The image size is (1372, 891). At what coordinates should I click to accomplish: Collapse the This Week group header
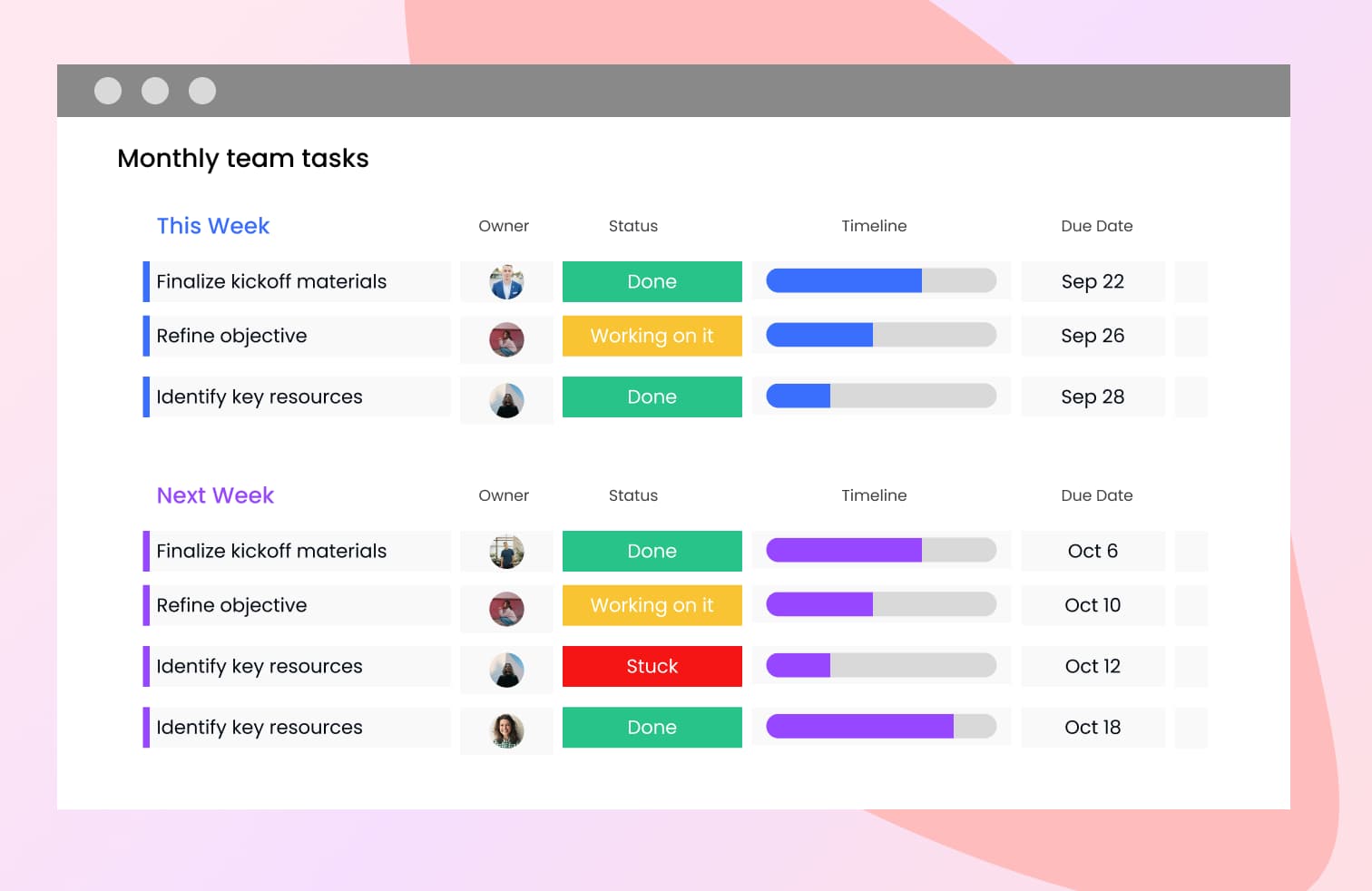click(x=213, y=226)
